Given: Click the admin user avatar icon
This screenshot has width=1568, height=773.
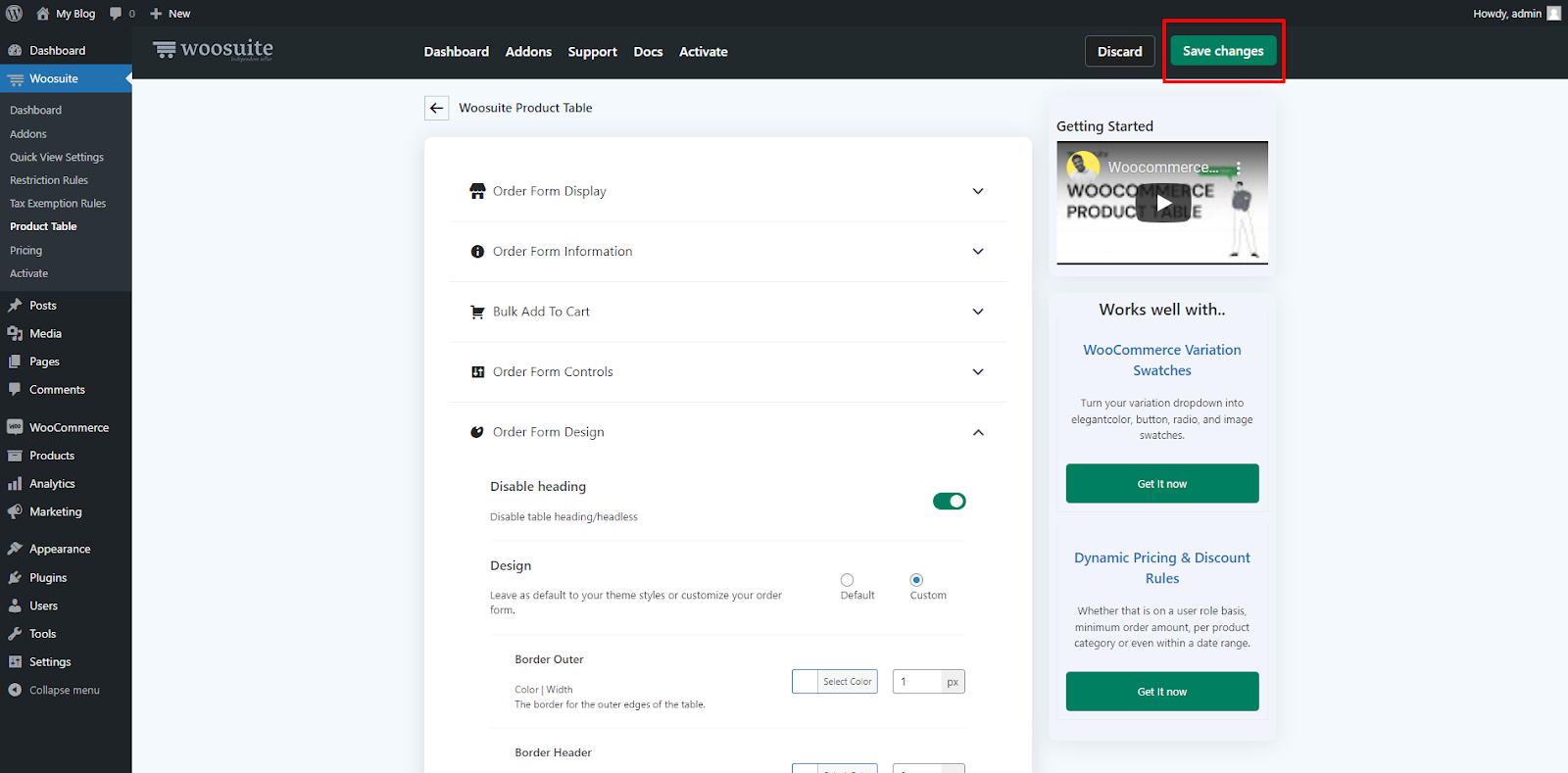Looking at the screenshot, I should point(1553,14).
